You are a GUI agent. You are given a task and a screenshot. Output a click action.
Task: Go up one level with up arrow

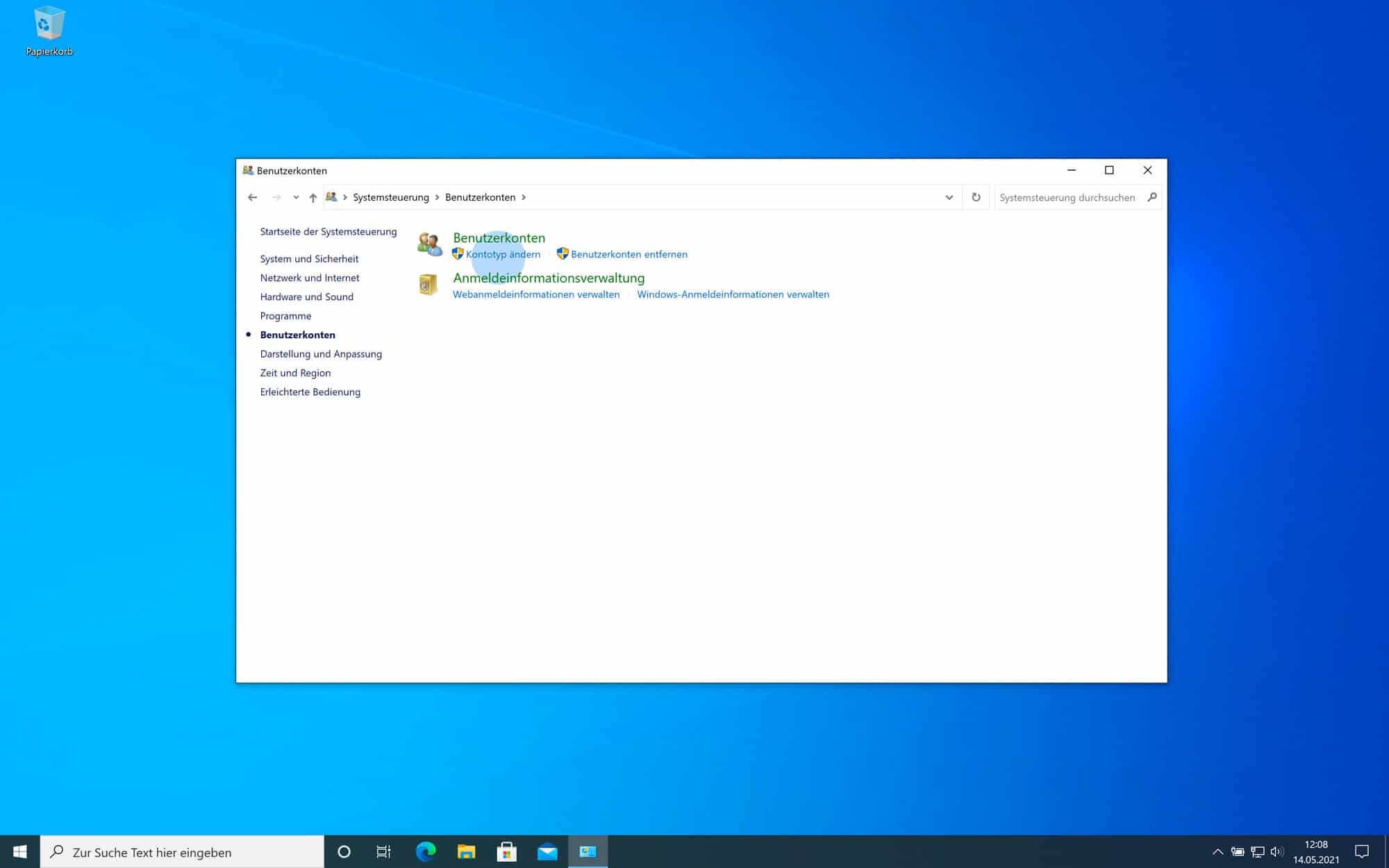[x=313, y=197]
